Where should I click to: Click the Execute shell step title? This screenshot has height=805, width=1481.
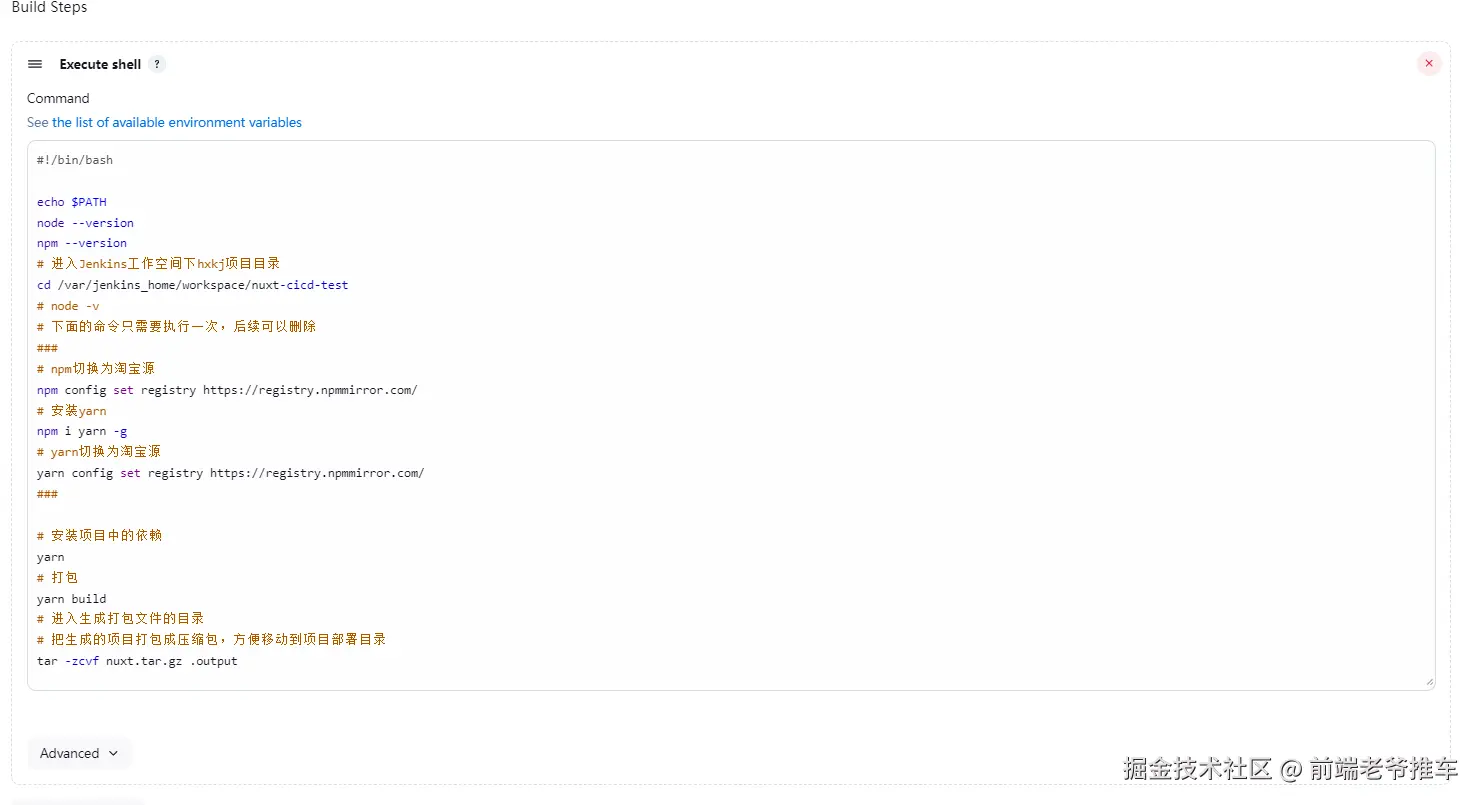pos(100,64)
